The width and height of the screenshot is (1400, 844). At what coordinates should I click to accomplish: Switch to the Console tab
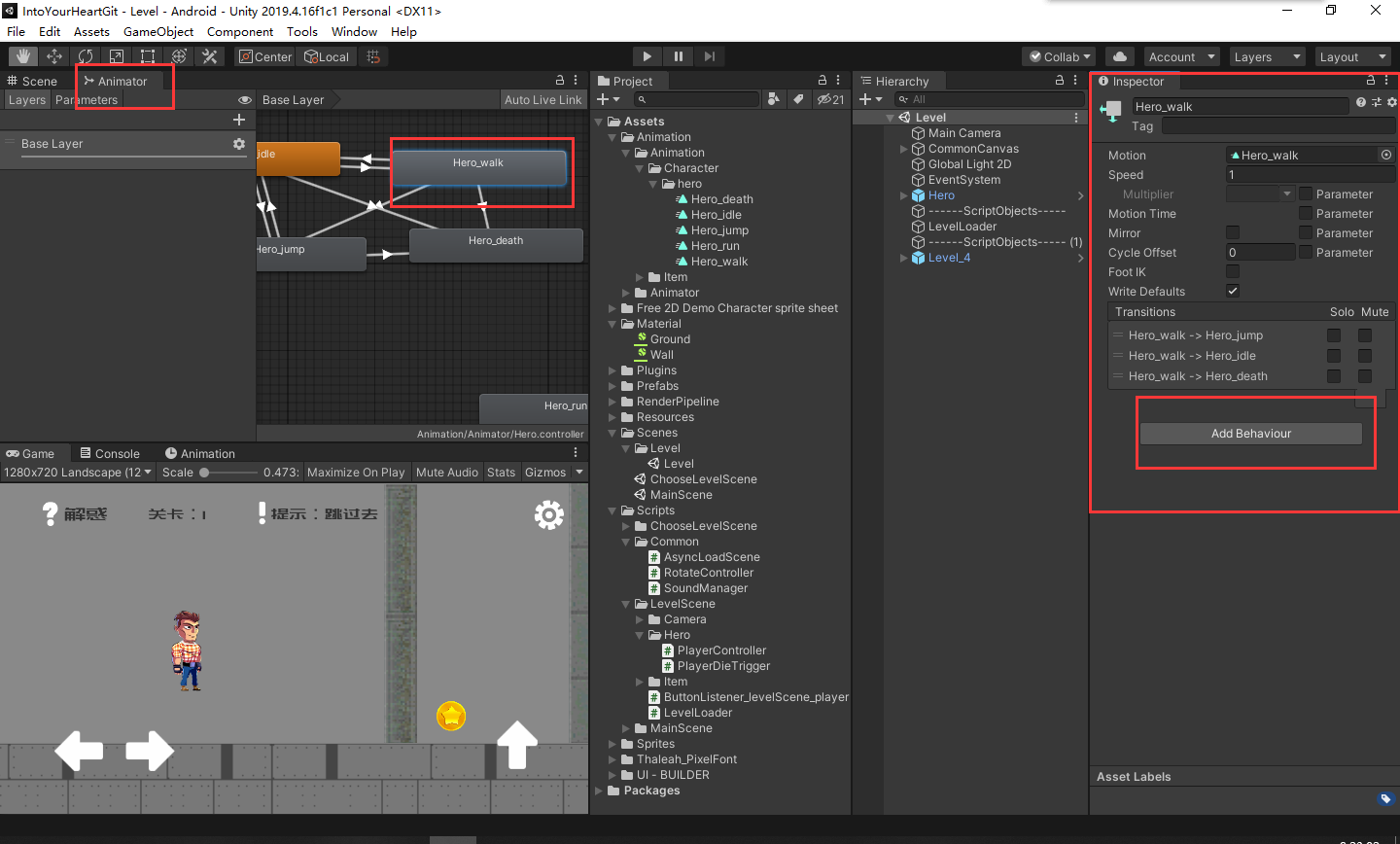pyautogui.click(x=110, y=453)
